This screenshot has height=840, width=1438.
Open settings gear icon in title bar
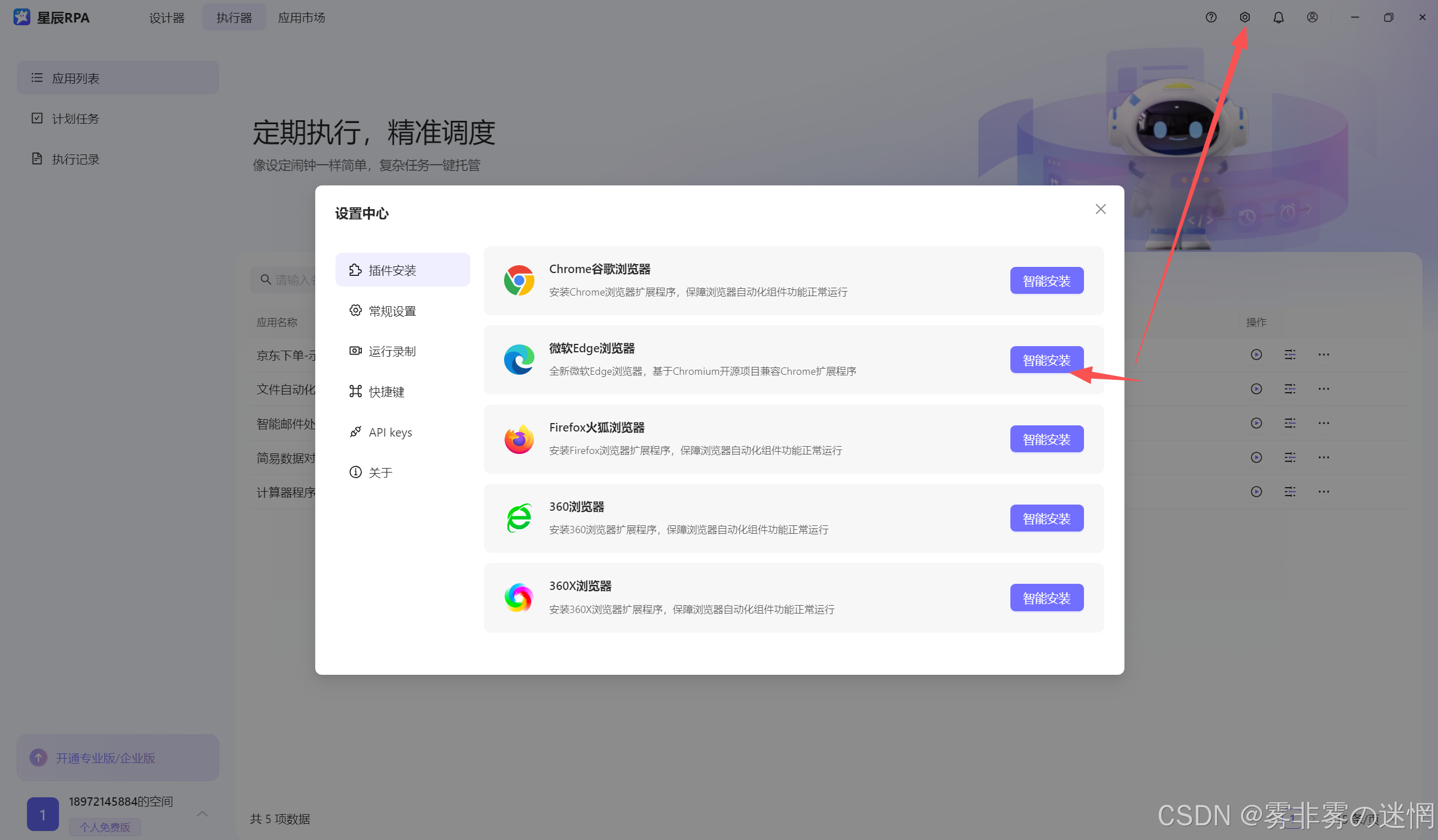[1245, 17]
